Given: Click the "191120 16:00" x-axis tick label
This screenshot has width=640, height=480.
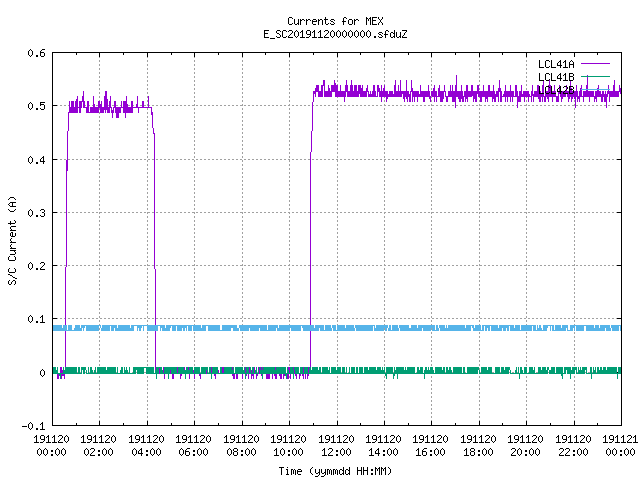Looking at the screenshot, I should (x=431, y=446).
